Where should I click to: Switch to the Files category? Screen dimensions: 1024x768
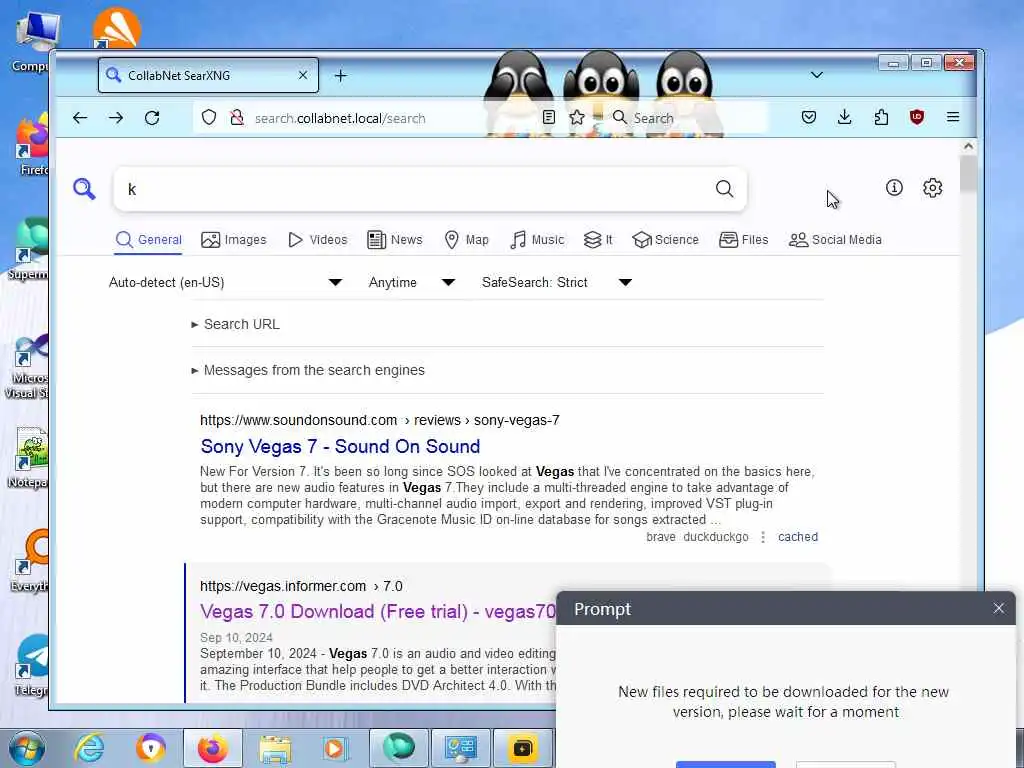click(744, 240)
